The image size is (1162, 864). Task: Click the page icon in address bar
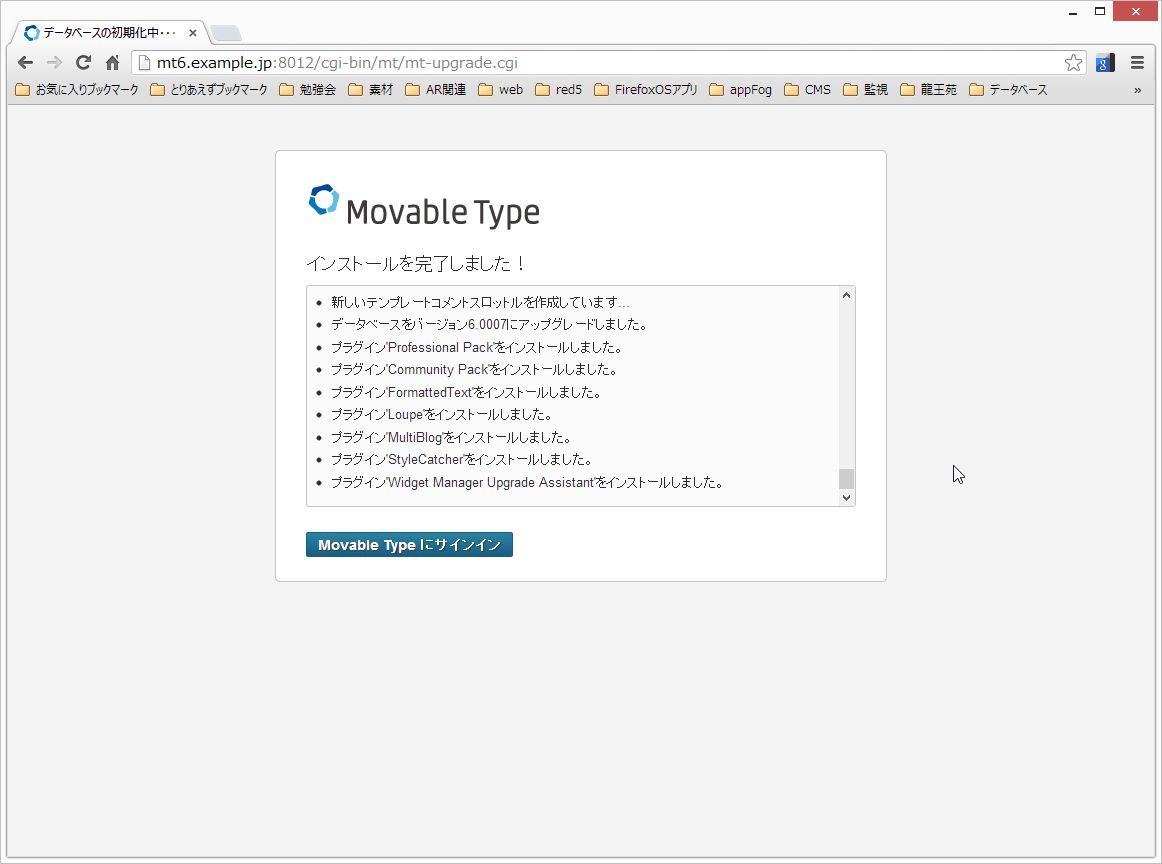click(x=145, y=63)
